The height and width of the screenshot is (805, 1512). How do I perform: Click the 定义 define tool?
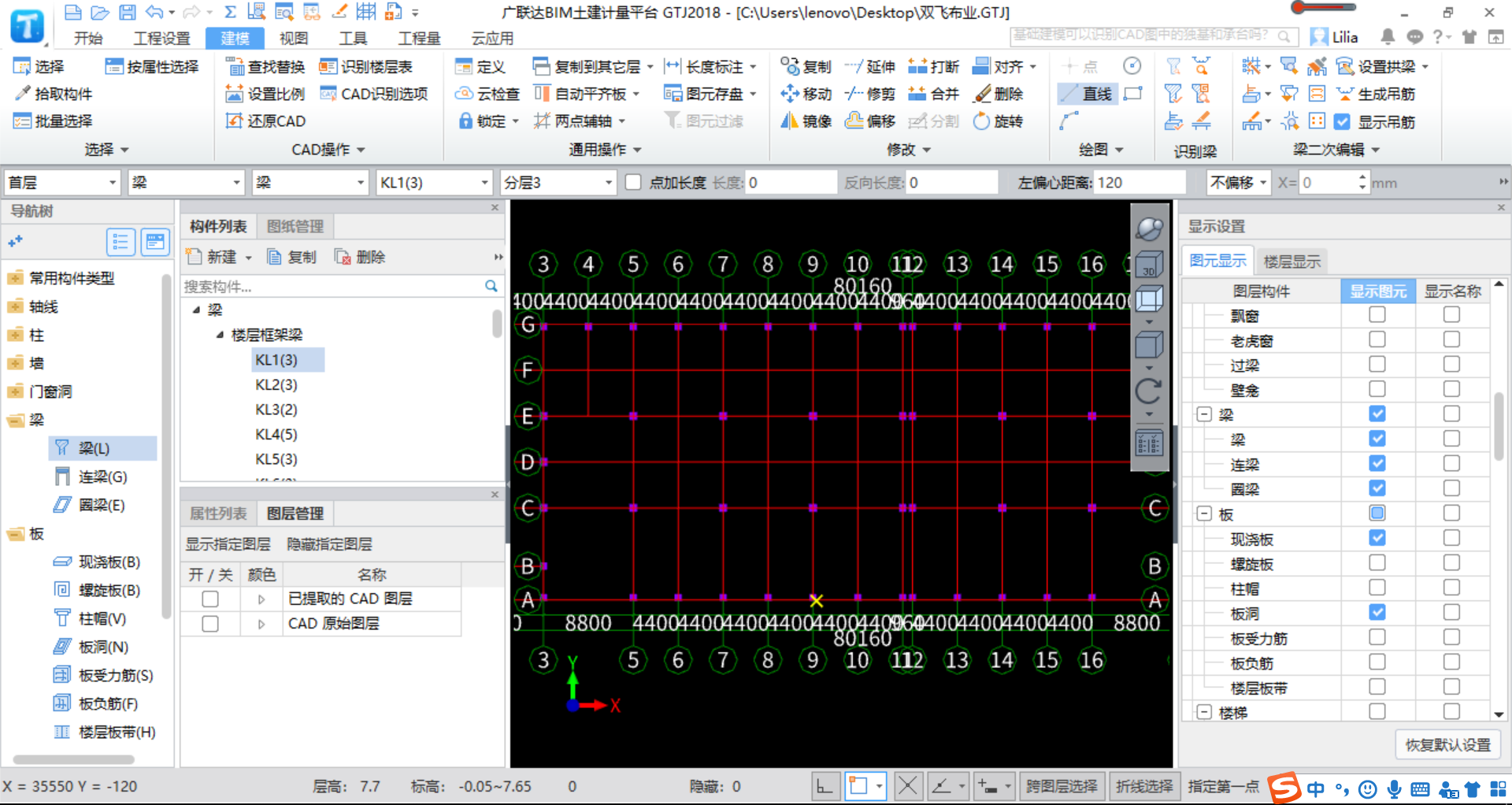(x=480, y=67)
